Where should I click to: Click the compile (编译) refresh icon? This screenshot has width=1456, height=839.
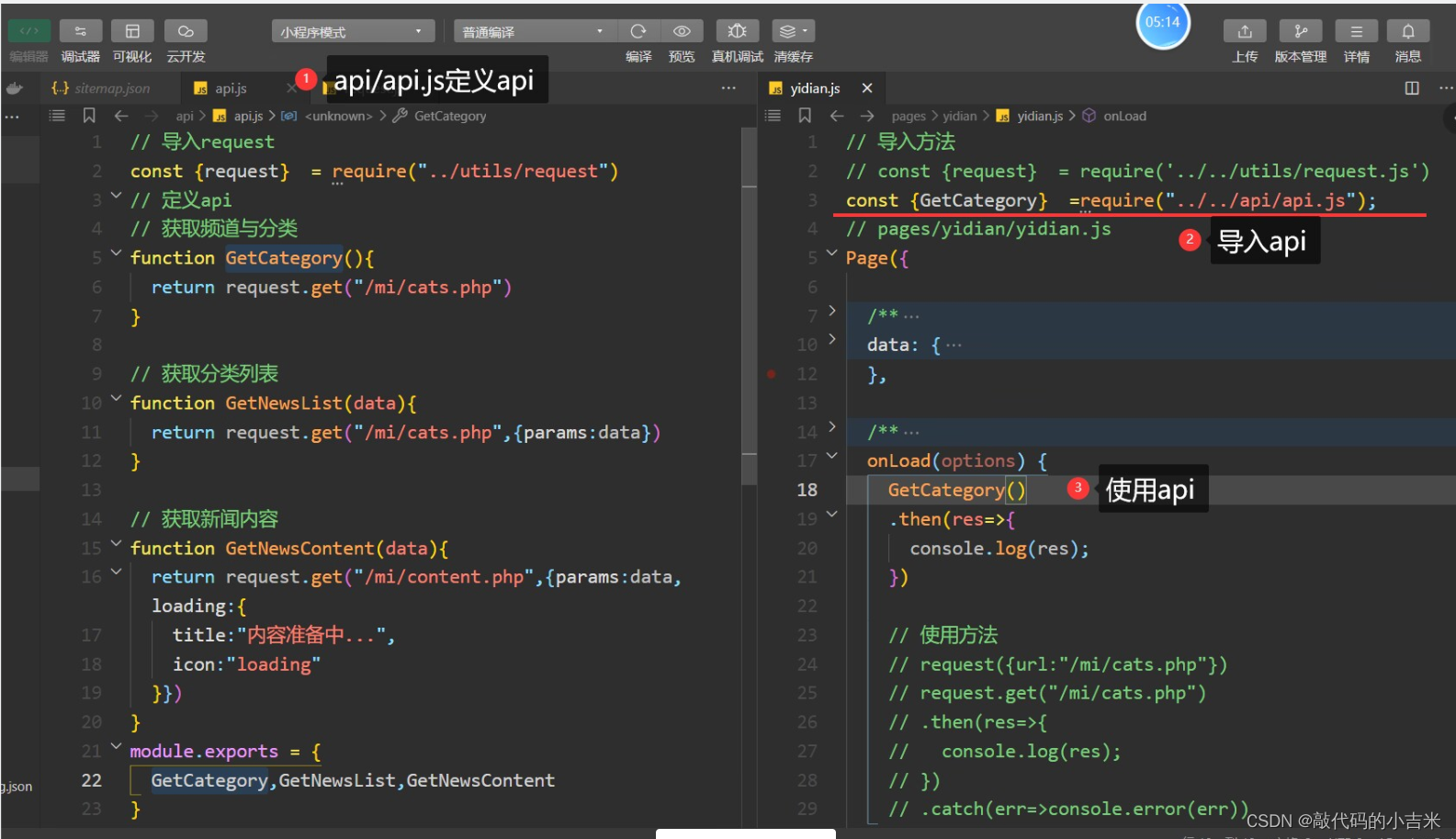[x=638, y=31]
